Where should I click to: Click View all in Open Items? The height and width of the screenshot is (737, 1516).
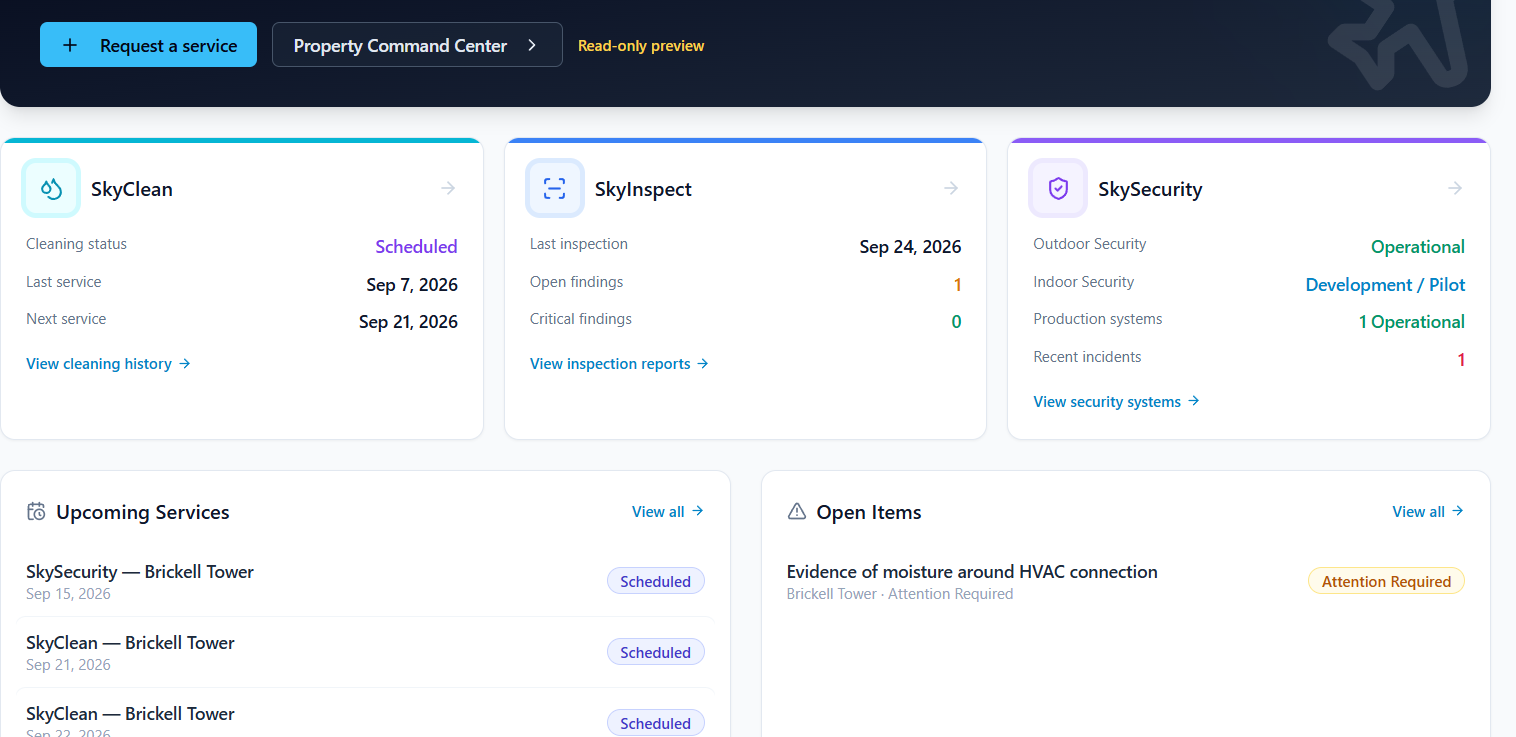click(1428, 511)
